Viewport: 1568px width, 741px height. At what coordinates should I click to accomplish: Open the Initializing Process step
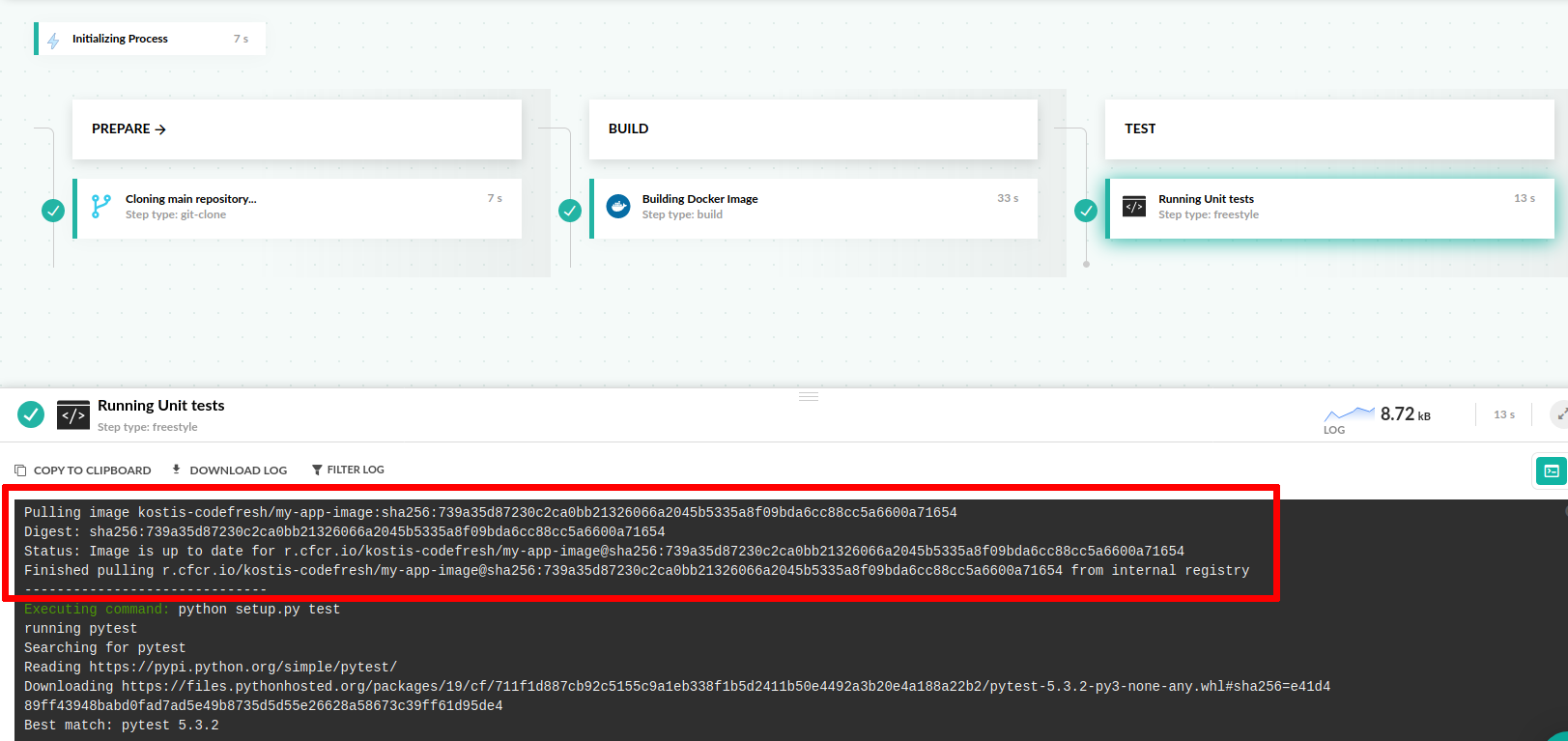[150, 39]
